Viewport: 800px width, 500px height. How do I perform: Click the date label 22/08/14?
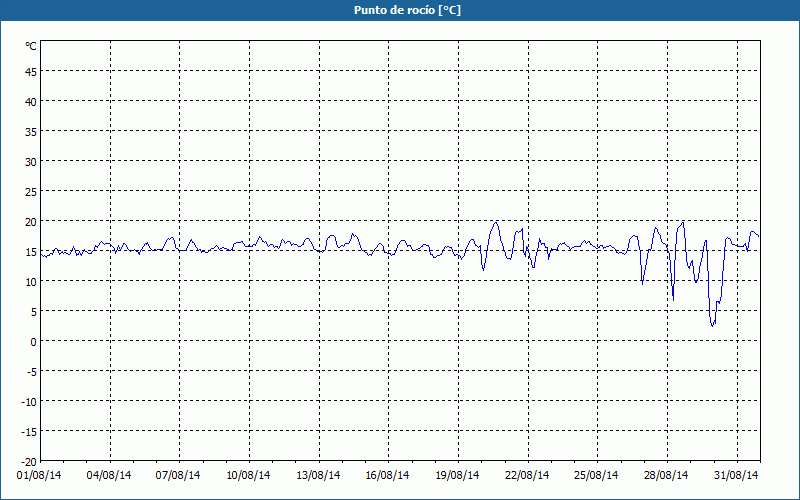(527, 475)
